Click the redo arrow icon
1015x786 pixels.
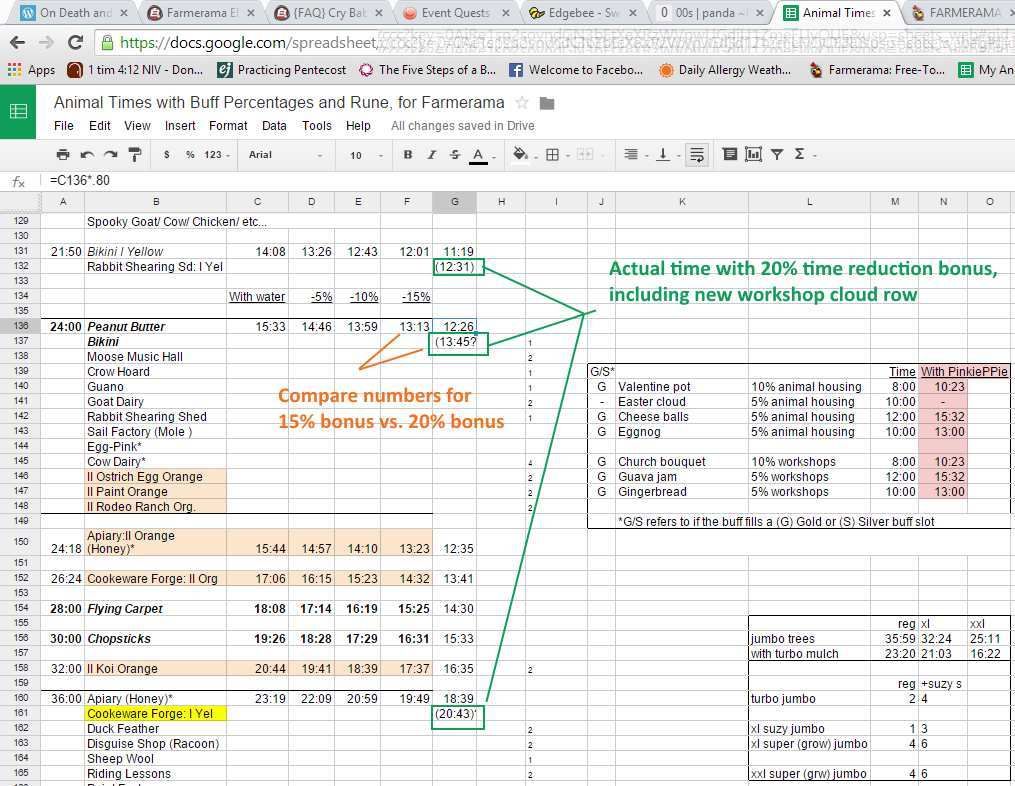(110, 155)
